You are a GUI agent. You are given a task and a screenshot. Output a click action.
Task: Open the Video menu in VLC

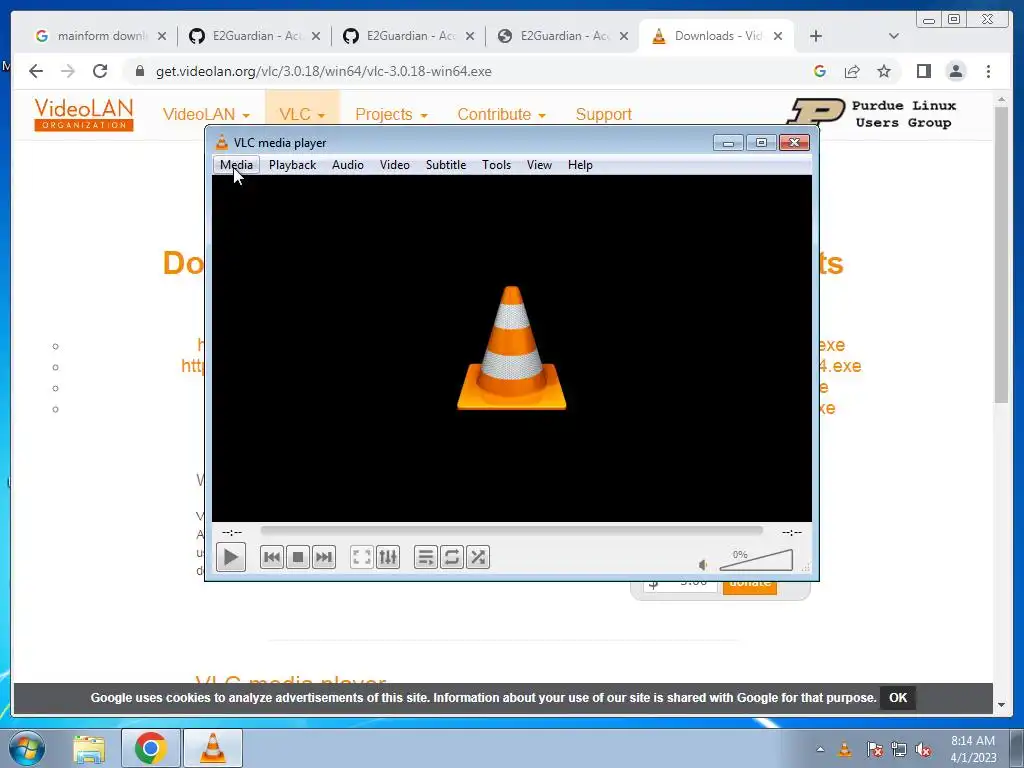pyautogui.click(x=394, y=165)
